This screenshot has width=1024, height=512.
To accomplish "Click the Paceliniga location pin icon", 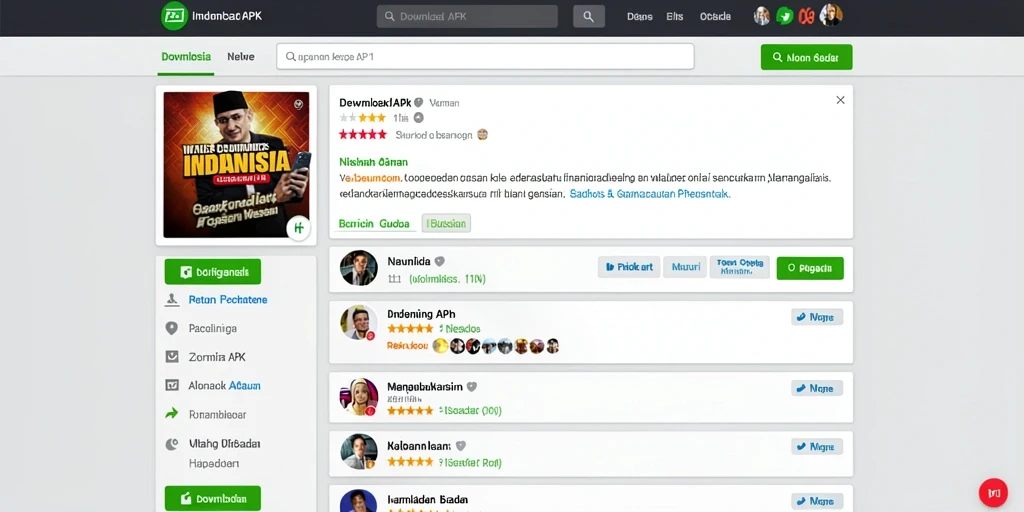I will coord(172,328).
